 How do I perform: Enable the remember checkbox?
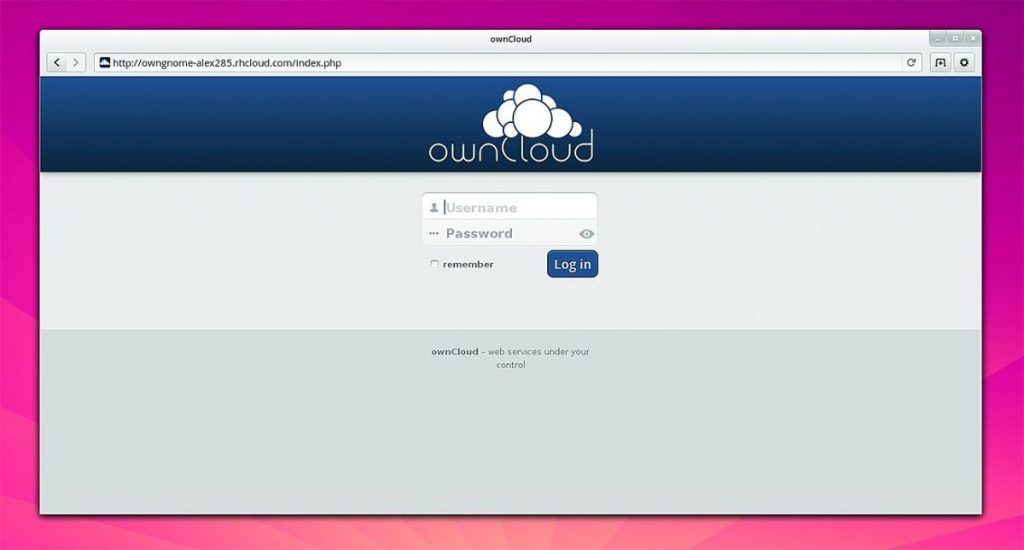click(x=434, y=264)
